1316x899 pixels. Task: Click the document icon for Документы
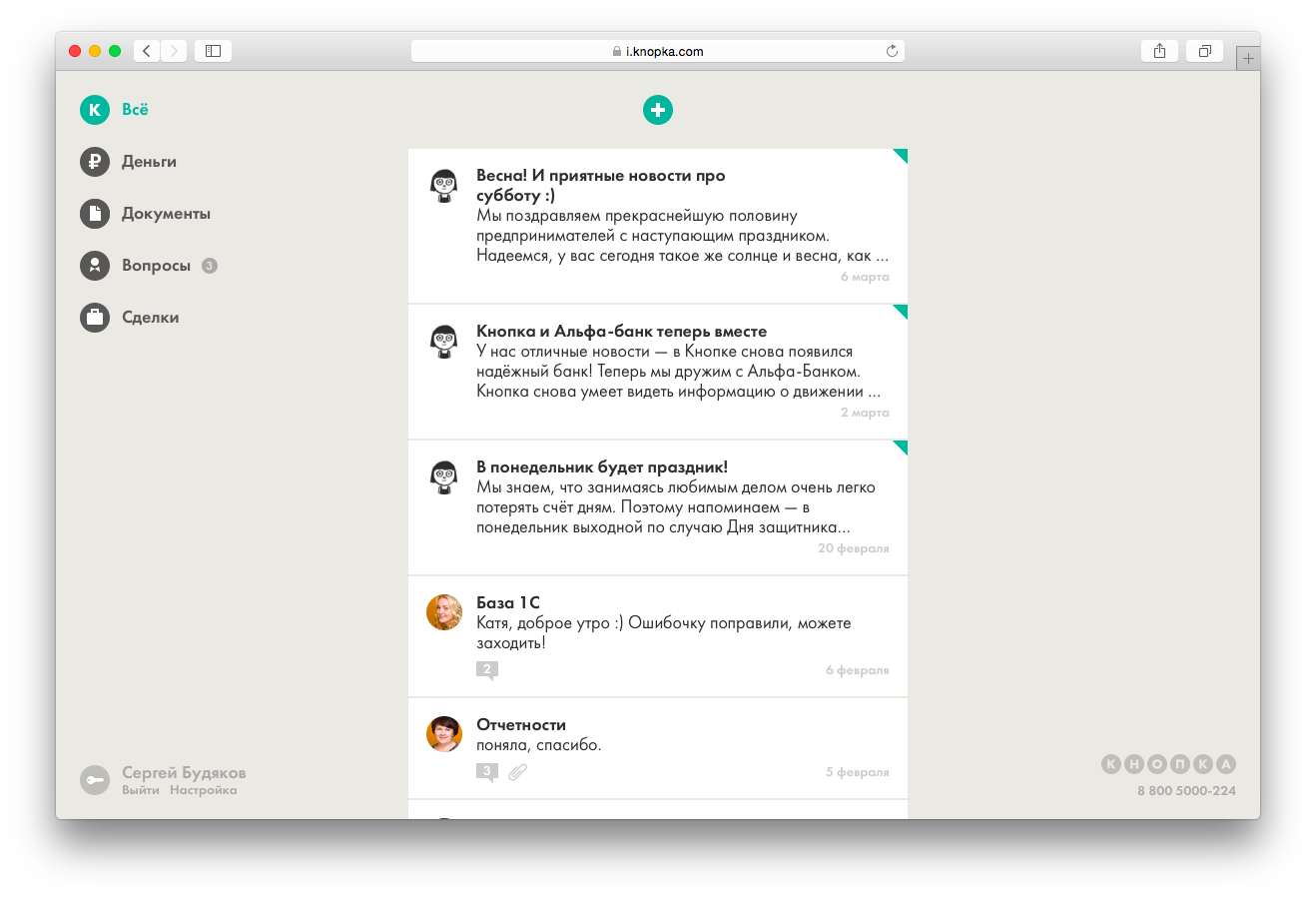click(95, 214)
